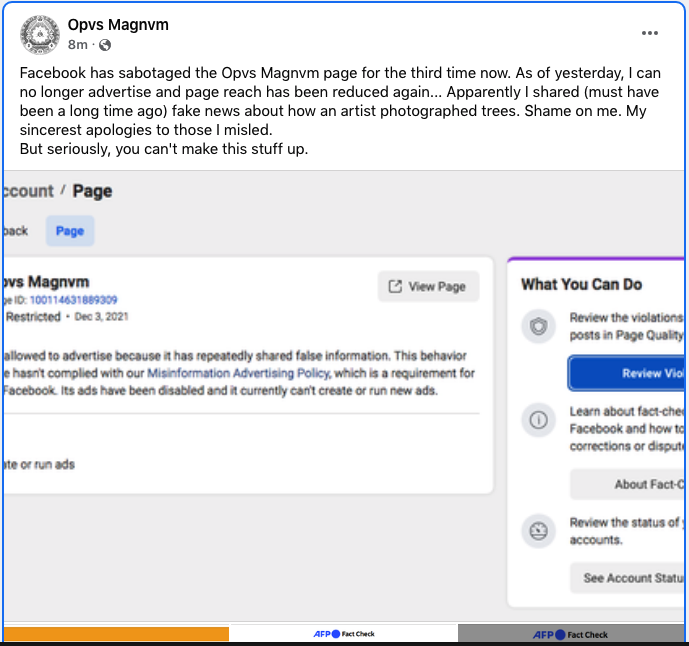
Task: Click the middle AFP Fact Check logo
Action: [344, 634]
